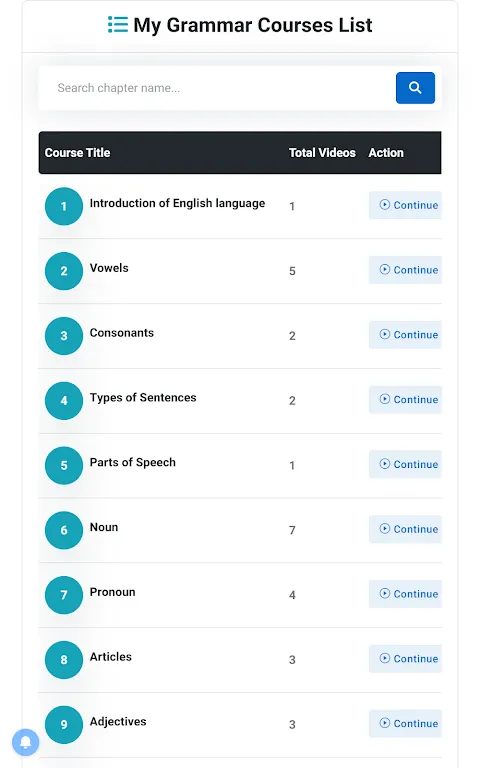This screenshot has width=480, height=768.
Task: Select the Vowels course title
Action: click(x=109, y=268)
